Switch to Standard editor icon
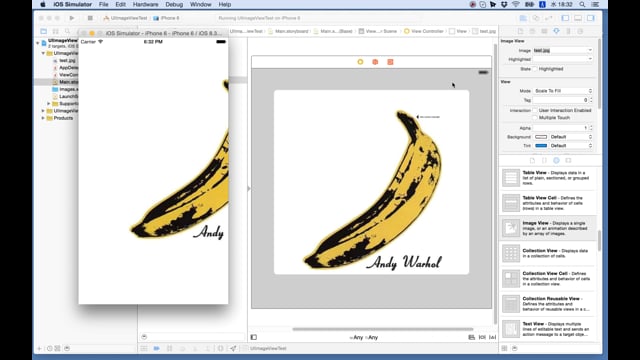The image size is (640, 360). [523, 18]
